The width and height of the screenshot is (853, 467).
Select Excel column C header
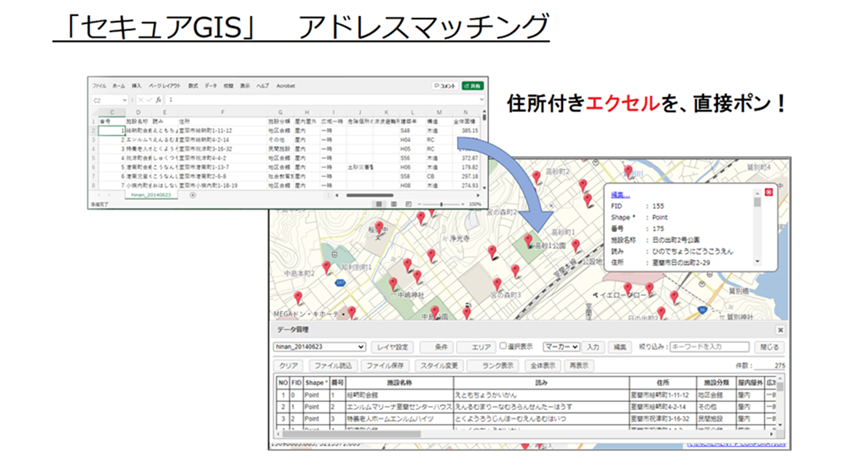pyautogui.click(x=112, y=112)
